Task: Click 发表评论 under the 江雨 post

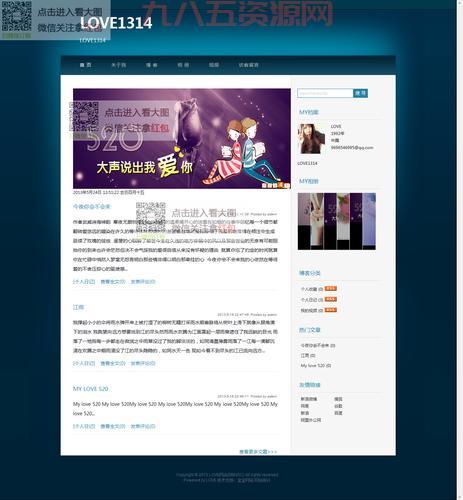Action: [x=143, y=363]
